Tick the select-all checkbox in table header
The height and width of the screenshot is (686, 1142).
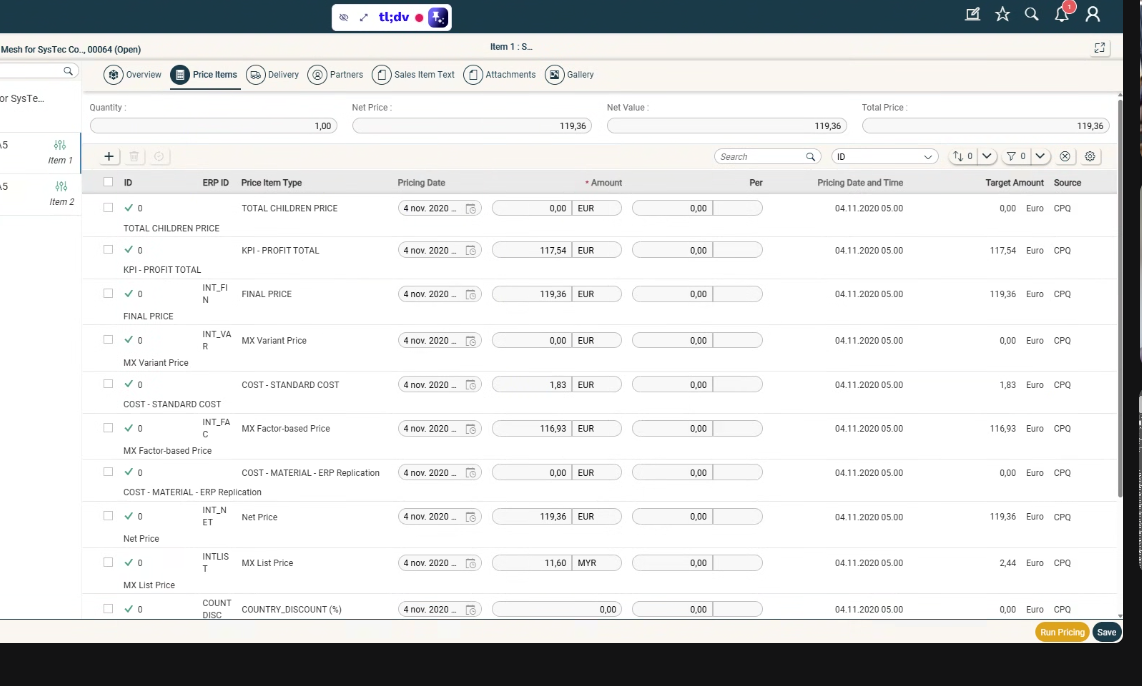pos(108,183)
